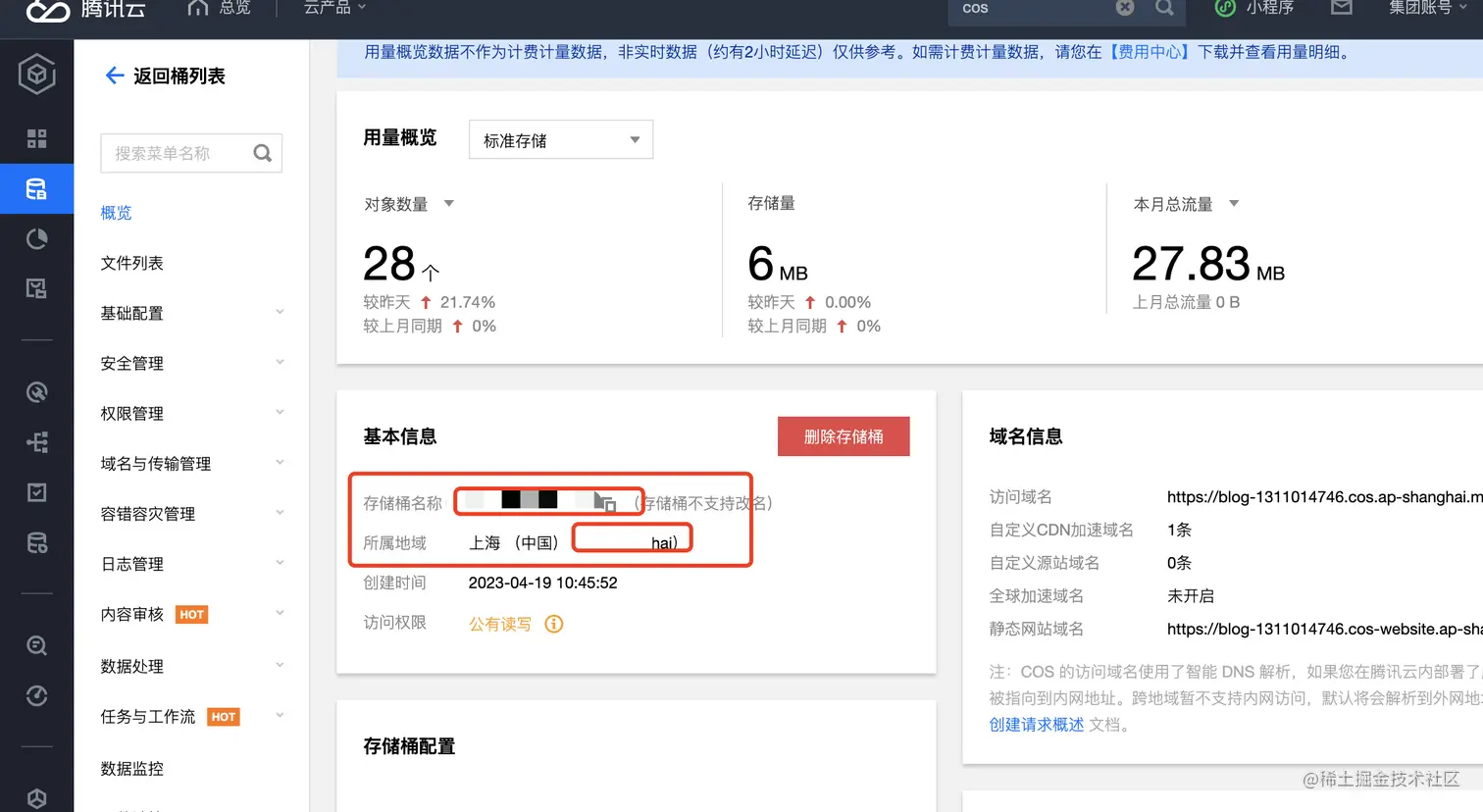This screenshot has height=812, width=1483.
Task: Click the sidebar icon below the pie chart
Action: click(36, 288)
